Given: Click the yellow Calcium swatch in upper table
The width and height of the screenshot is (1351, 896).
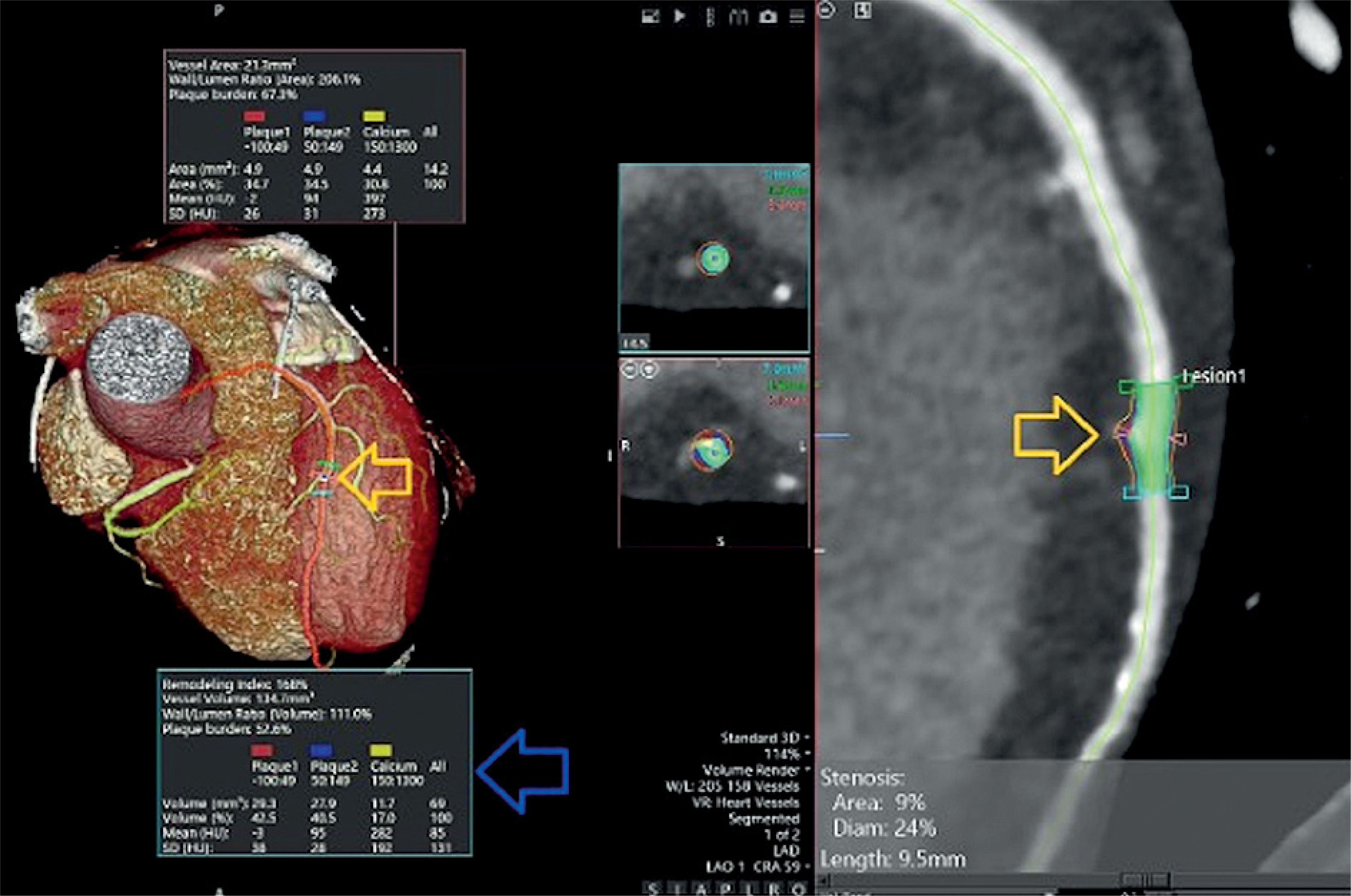Looking at the screenshot, I should click(374, 116).
